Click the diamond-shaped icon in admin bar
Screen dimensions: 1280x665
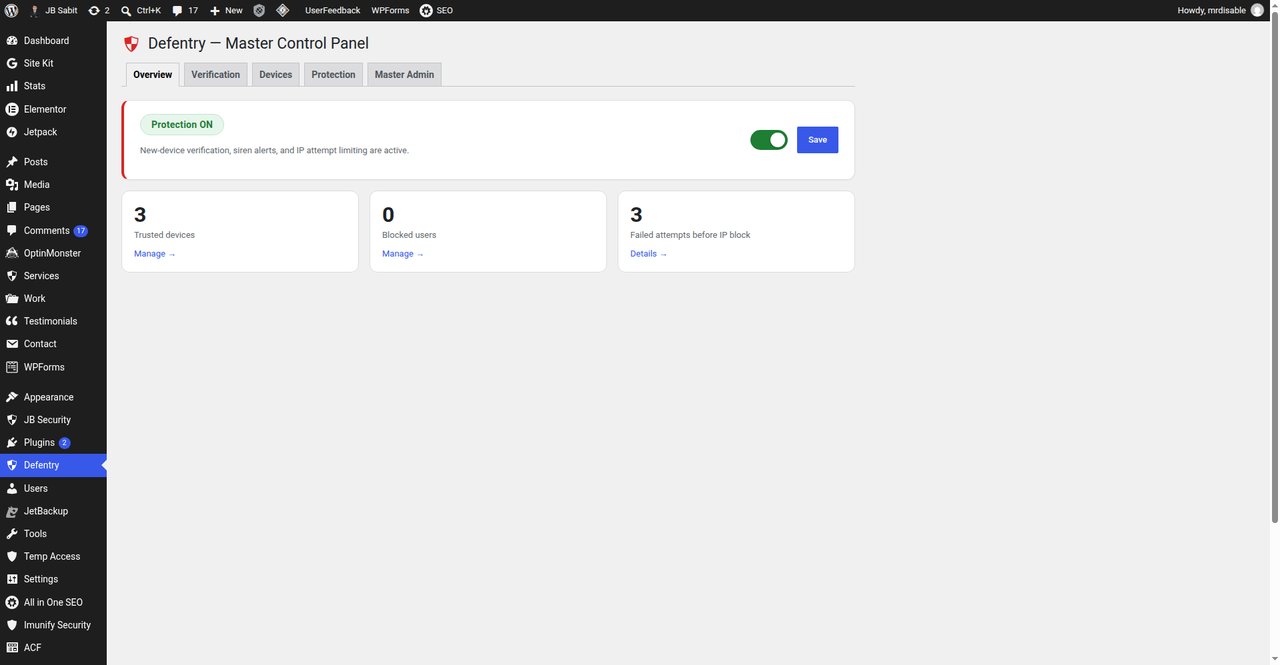coord(282,10)
